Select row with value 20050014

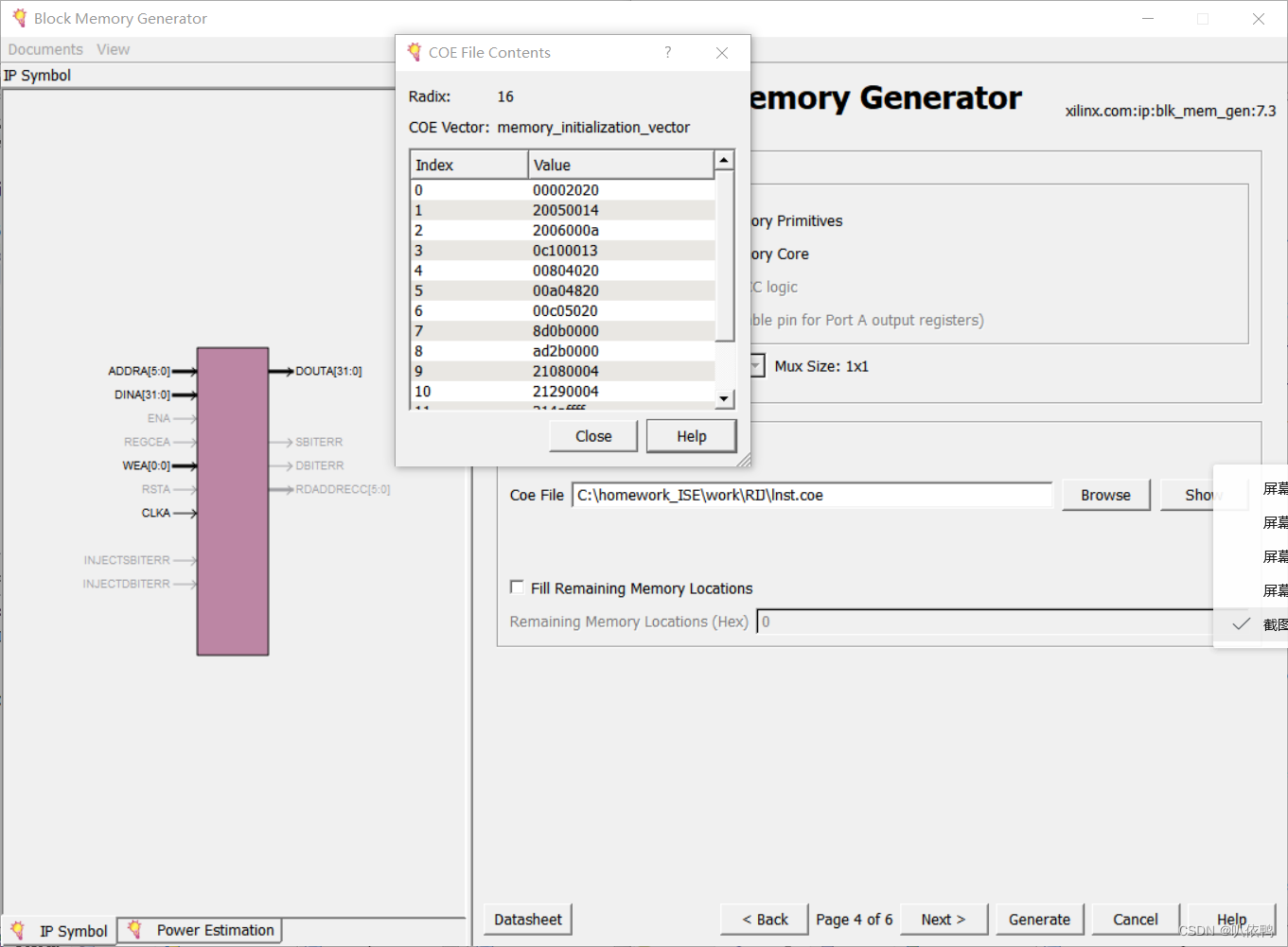[x=563, y=210]
